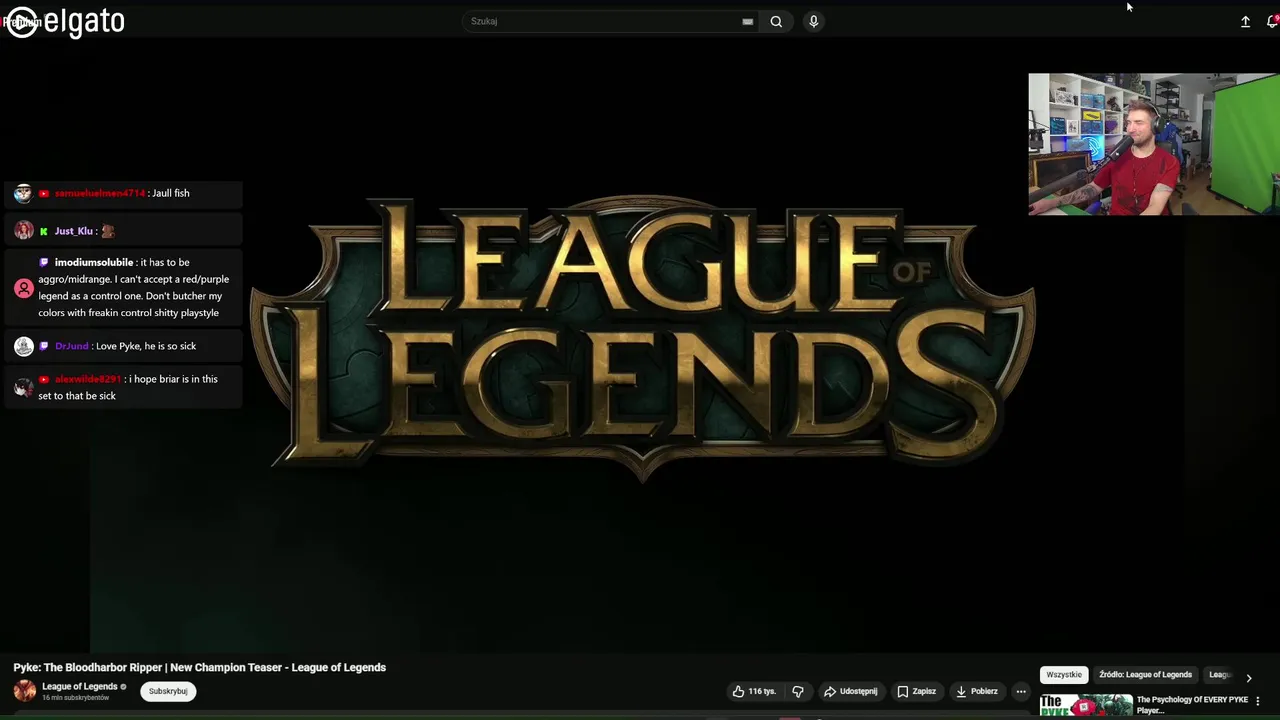Subscribe using the Subskrybuj button
The width and height of the screenshot is (1280, 720).
pos(168,691)
